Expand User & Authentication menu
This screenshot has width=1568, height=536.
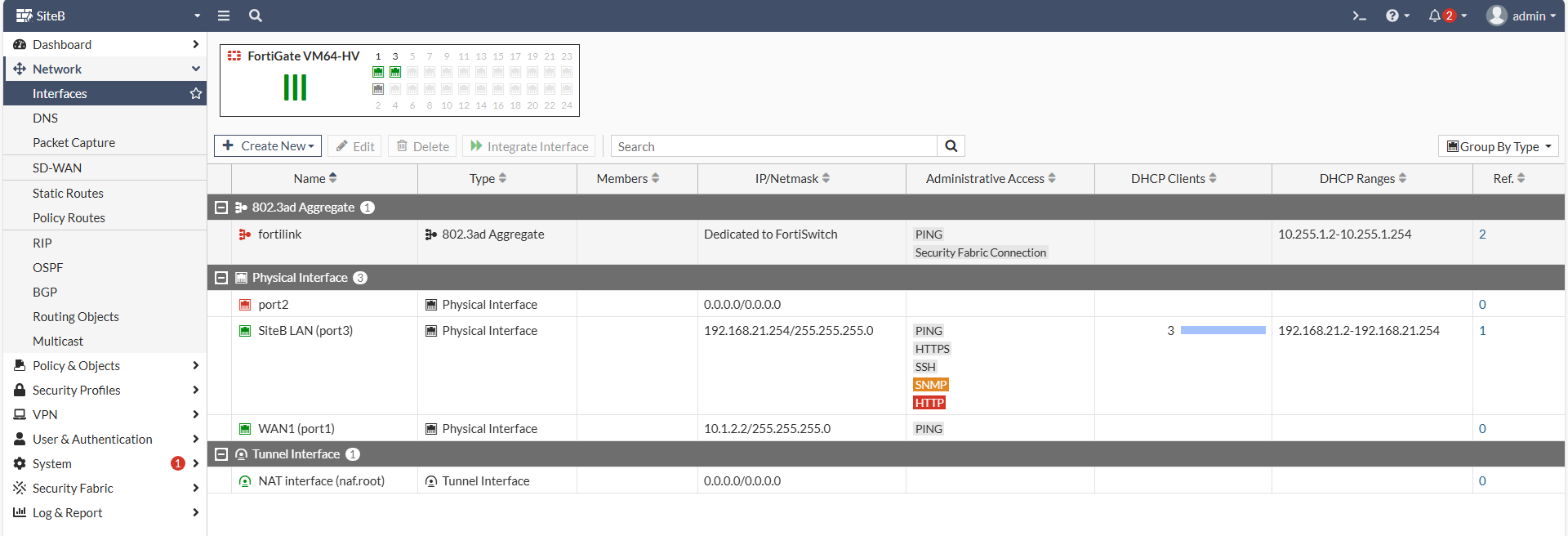(x=105, y=439)
